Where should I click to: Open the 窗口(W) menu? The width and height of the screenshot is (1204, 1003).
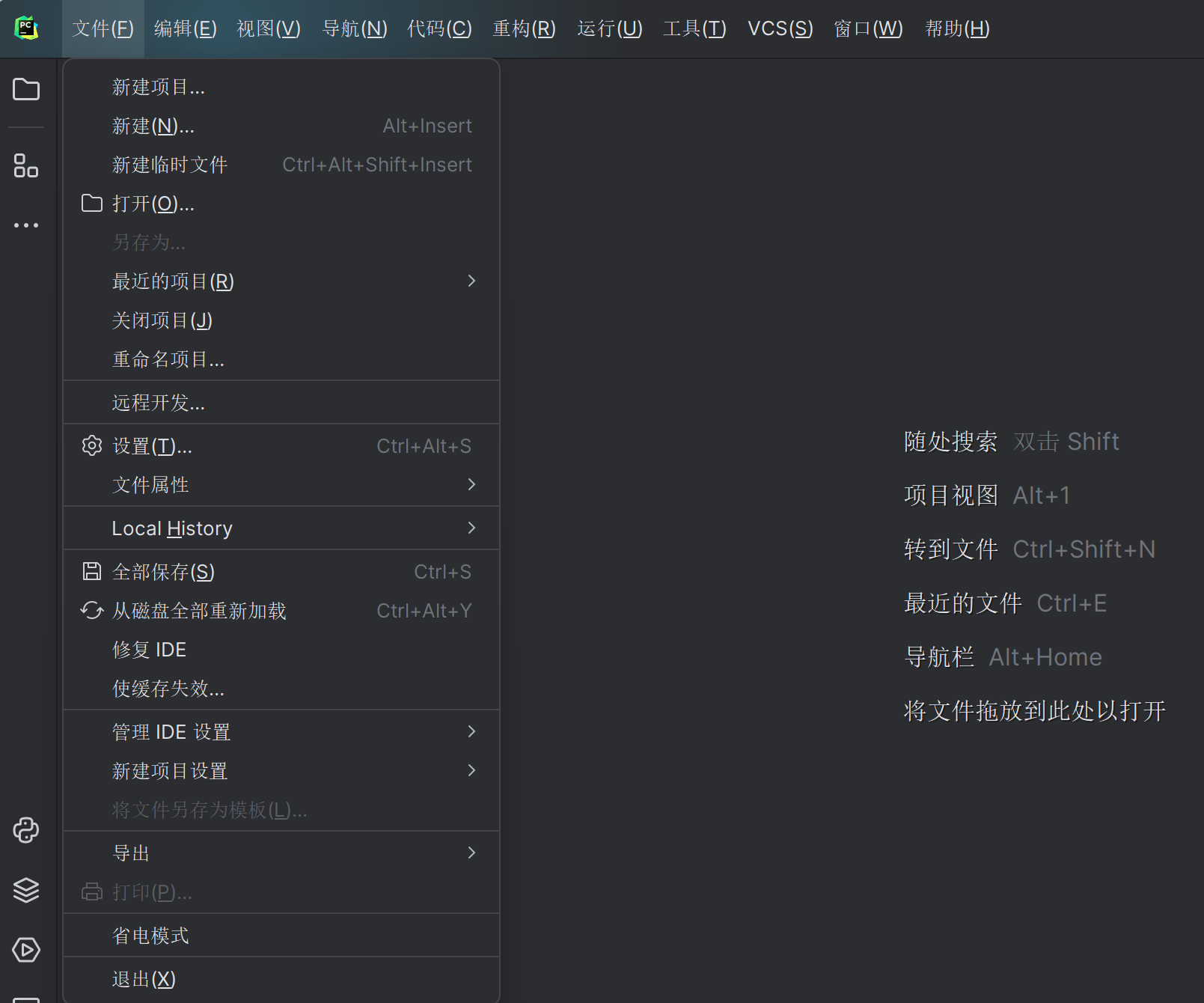(869, 28)
